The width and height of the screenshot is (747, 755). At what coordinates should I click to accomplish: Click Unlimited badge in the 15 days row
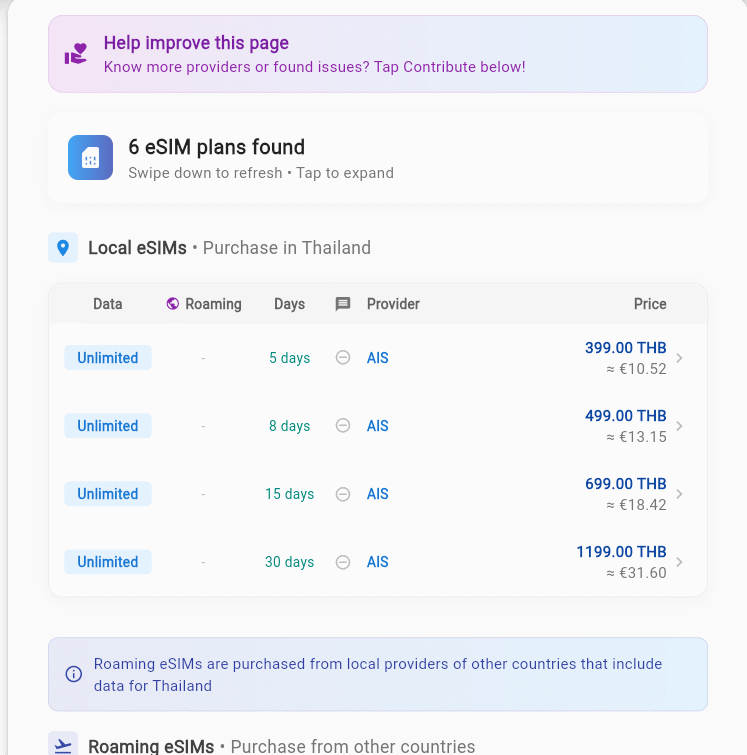coord(108,494)
